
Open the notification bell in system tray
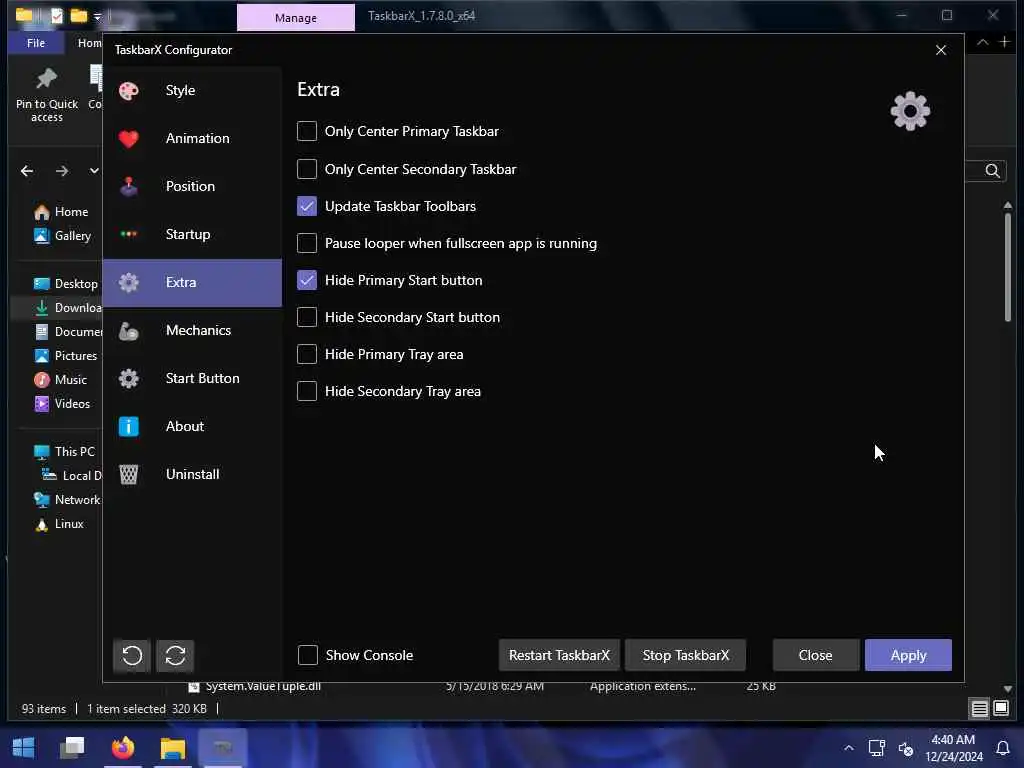1002,748
